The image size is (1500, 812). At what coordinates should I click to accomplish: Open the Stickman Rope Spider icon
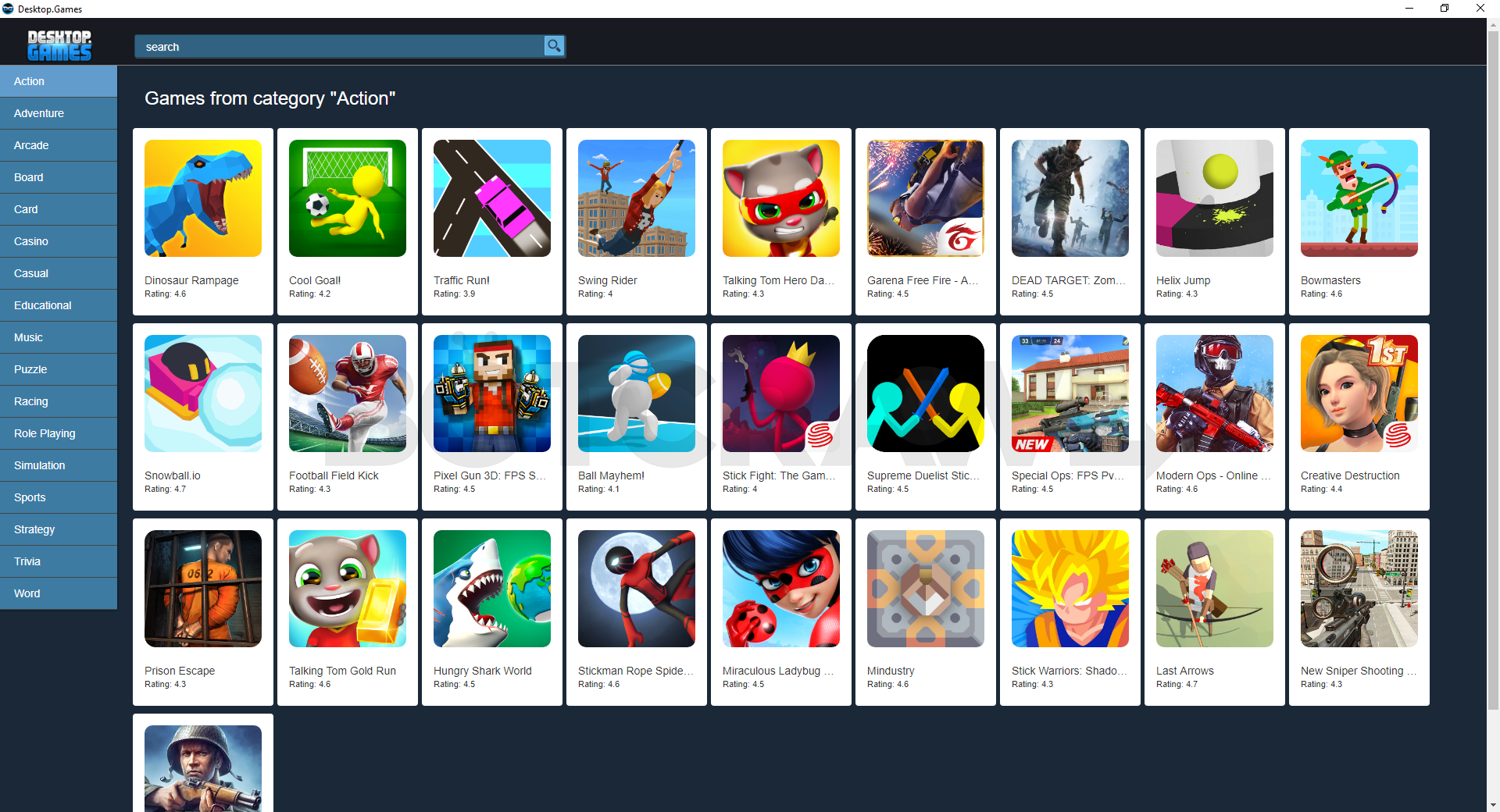(x=637, y=589)
